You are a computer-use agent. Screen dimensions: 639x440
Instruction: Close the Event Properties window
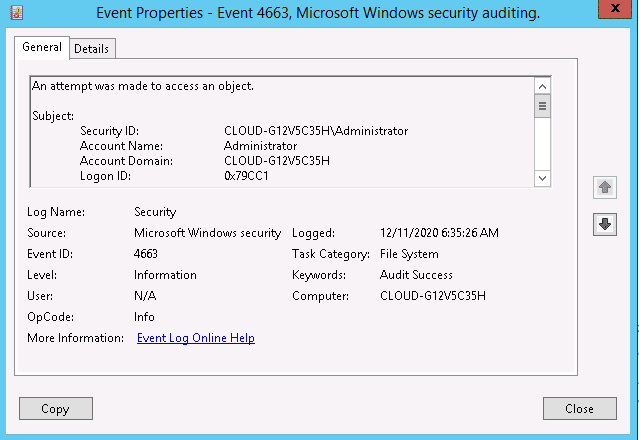615,8
